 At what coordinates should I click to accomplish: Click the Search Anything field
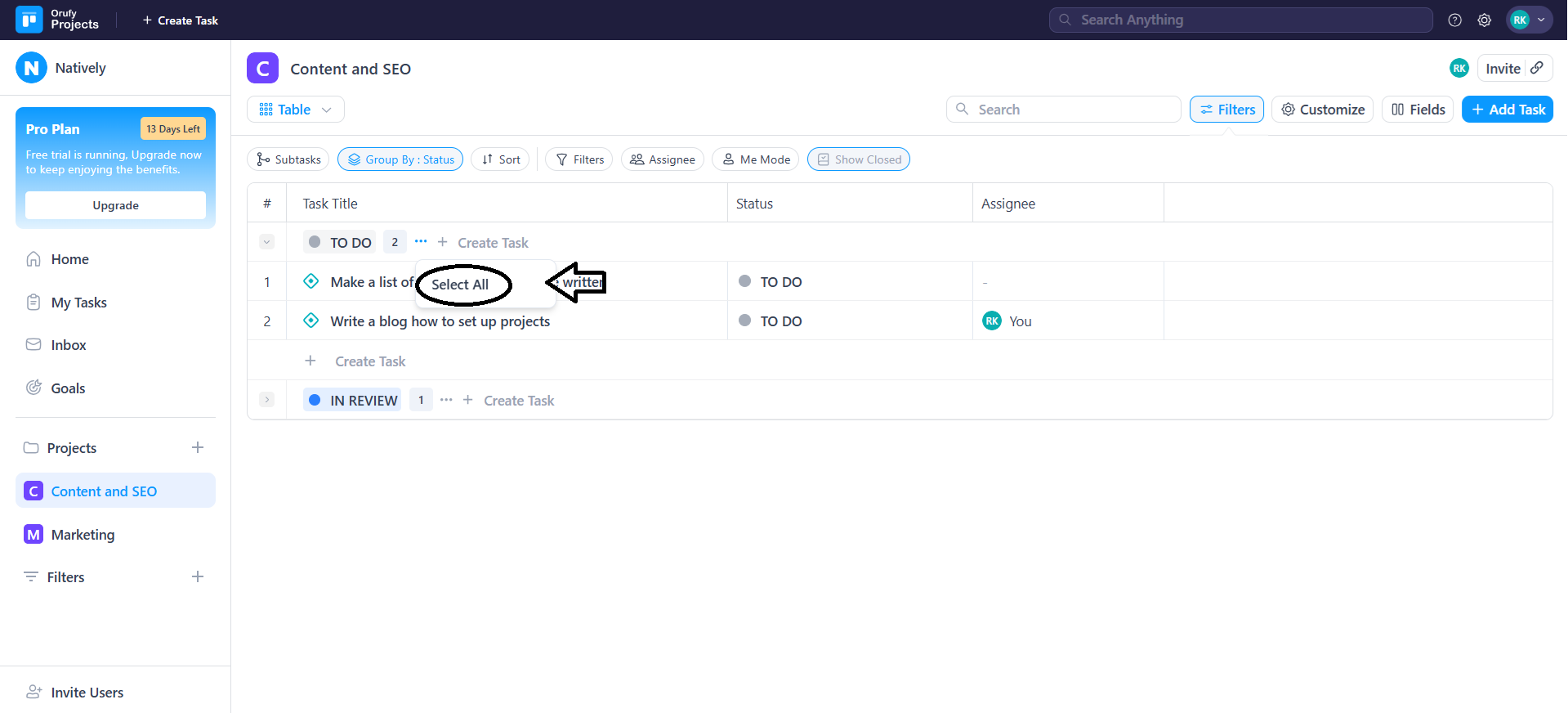point(1240,20)
